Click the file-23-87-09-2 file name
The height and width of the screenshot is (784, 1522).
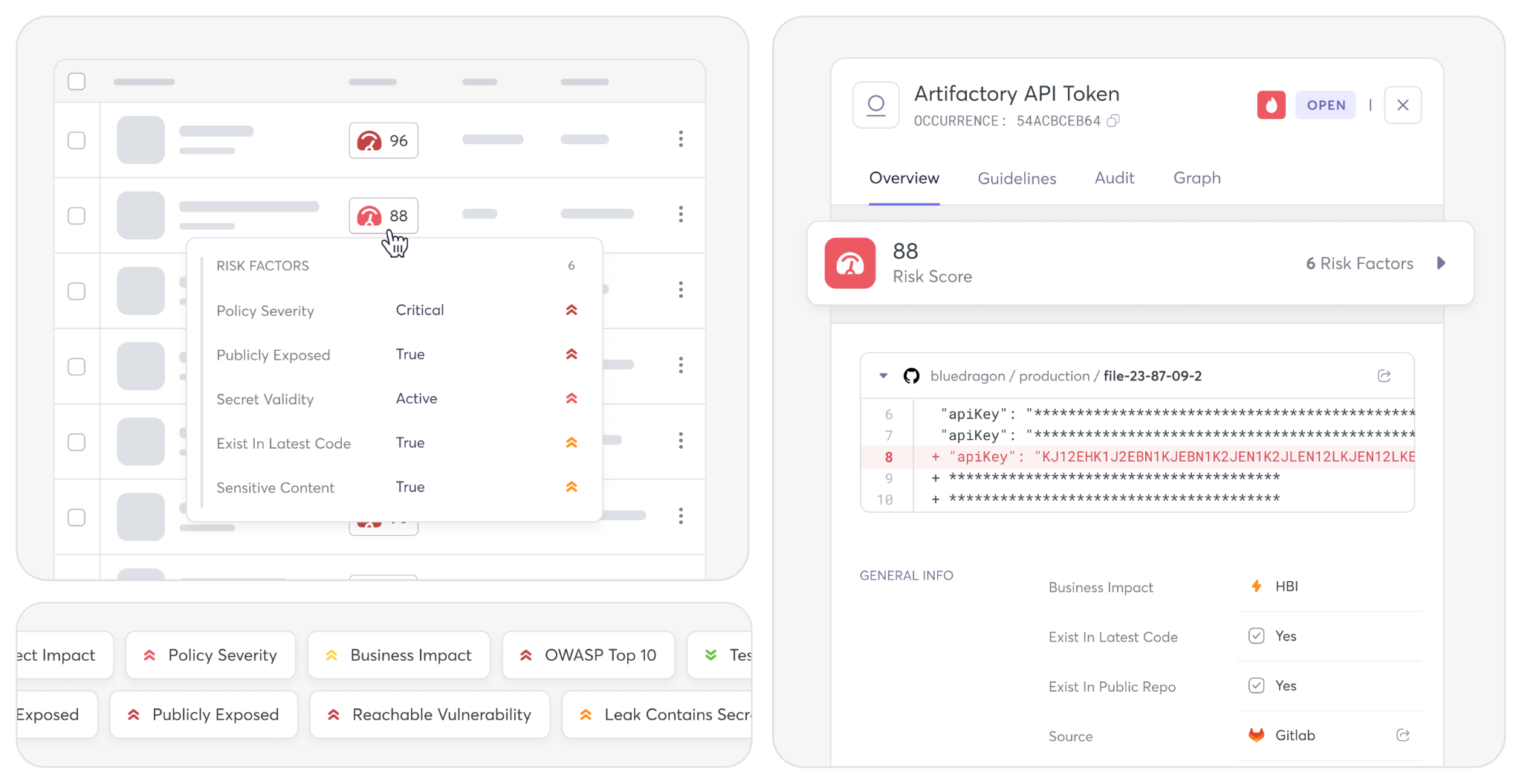[1153, 376]
